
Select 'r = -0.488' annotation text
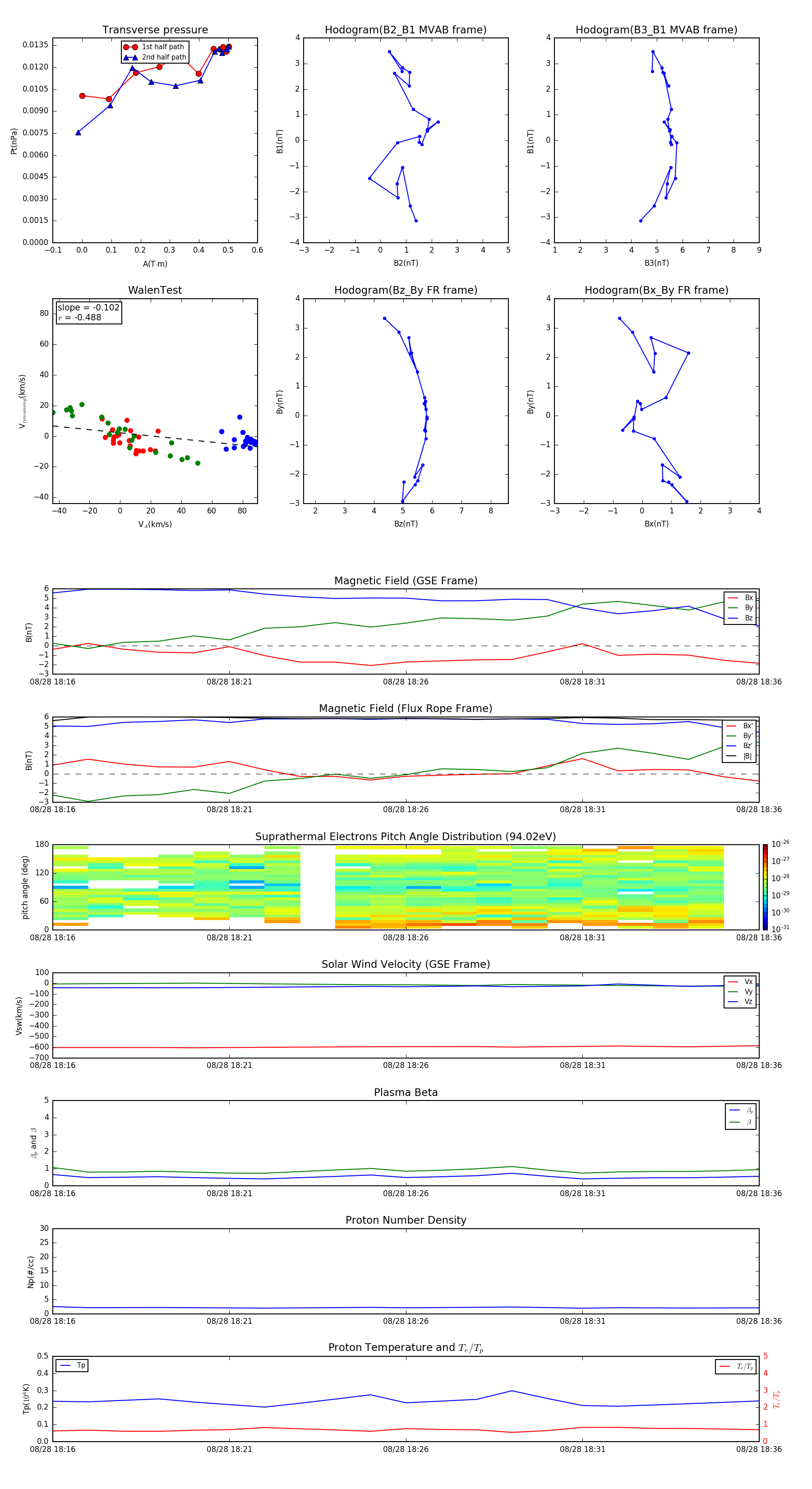80,317
